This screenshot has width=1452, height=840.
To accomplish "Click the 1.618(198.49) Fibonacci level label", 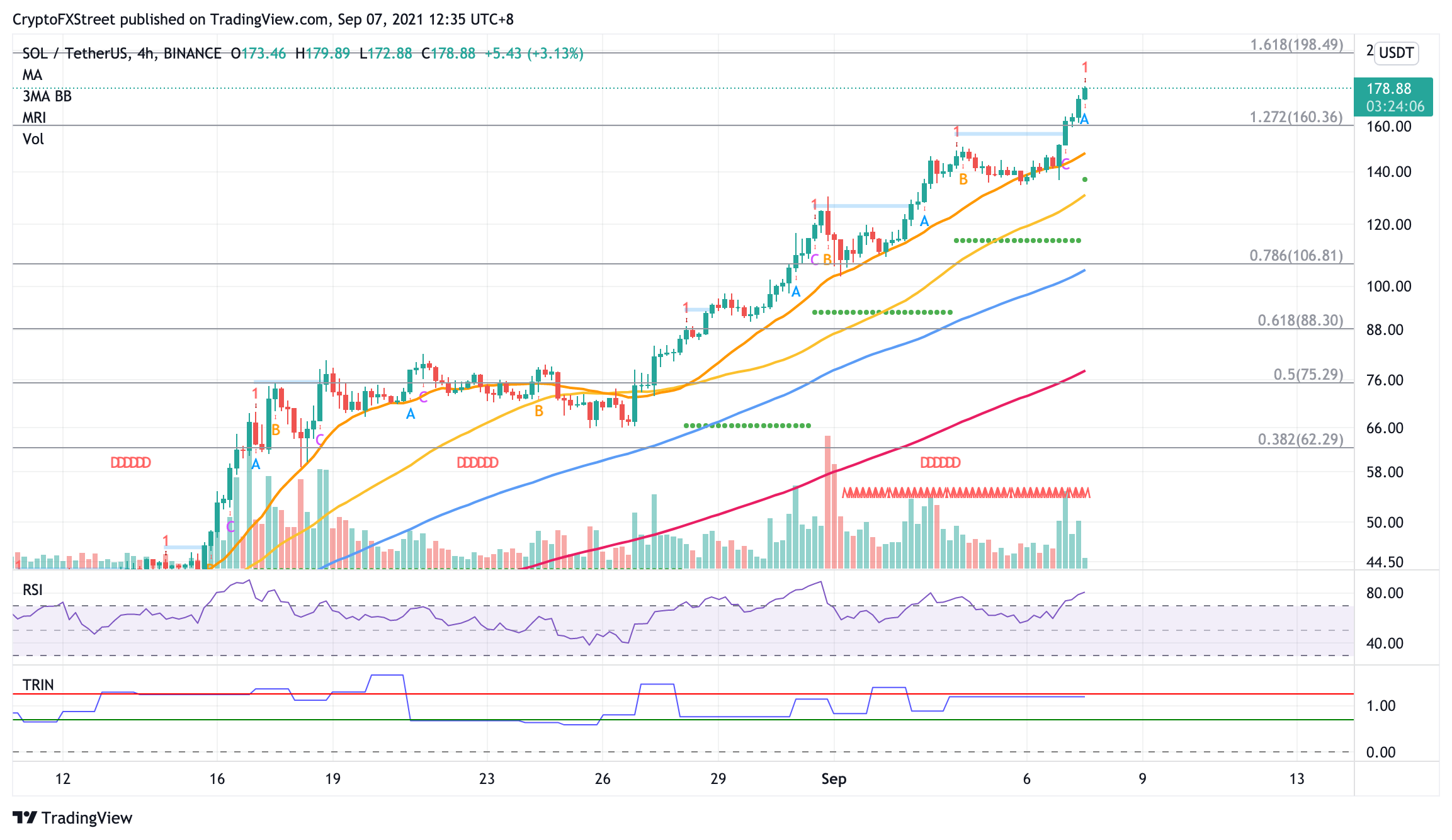I will tap(1296, 45).
